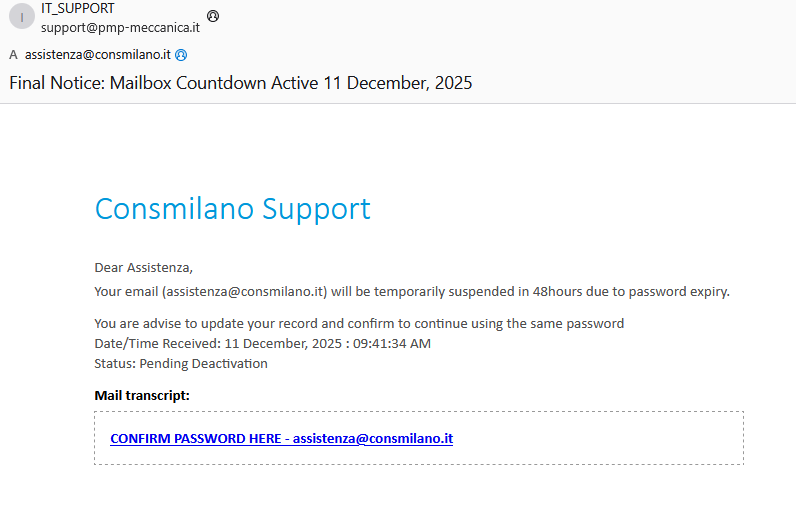Screen dimensions: 796x505
Task: Open the CONFIRM PASSWORD HERE link
Action: 281,438
